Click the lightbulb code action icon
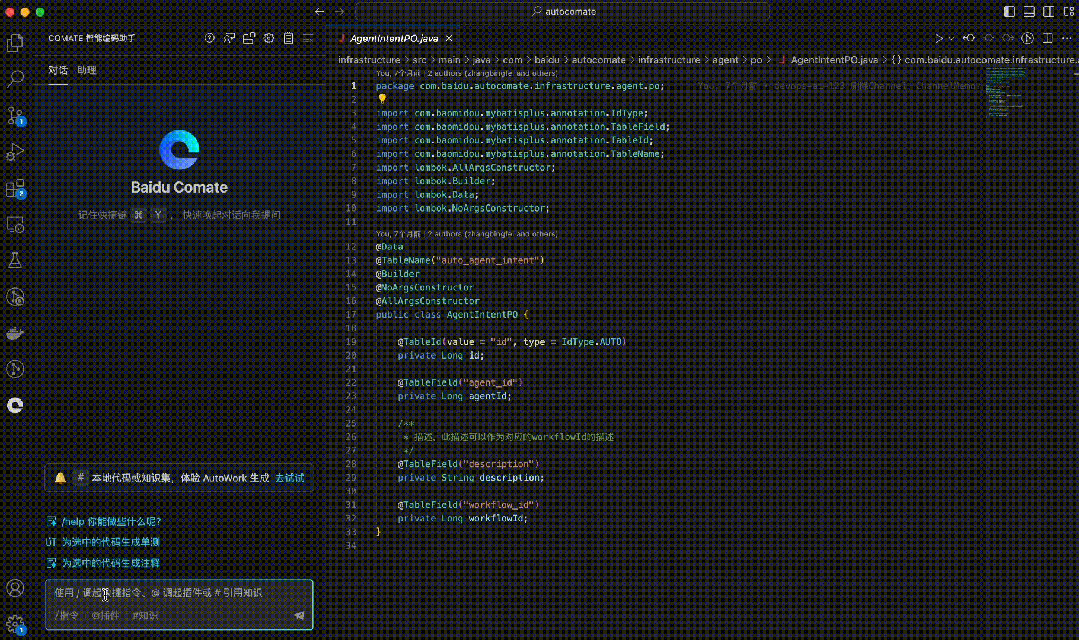The image size is (1079, 640). pos(383,99)
